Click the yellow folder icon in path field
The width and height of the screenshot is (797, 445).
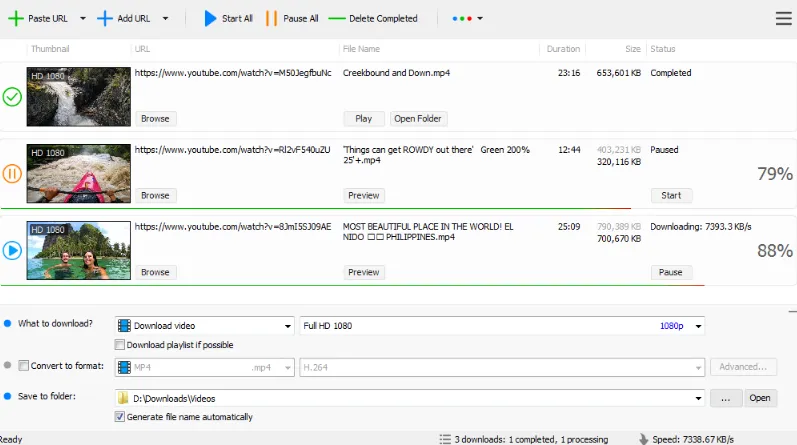(123, 398)
